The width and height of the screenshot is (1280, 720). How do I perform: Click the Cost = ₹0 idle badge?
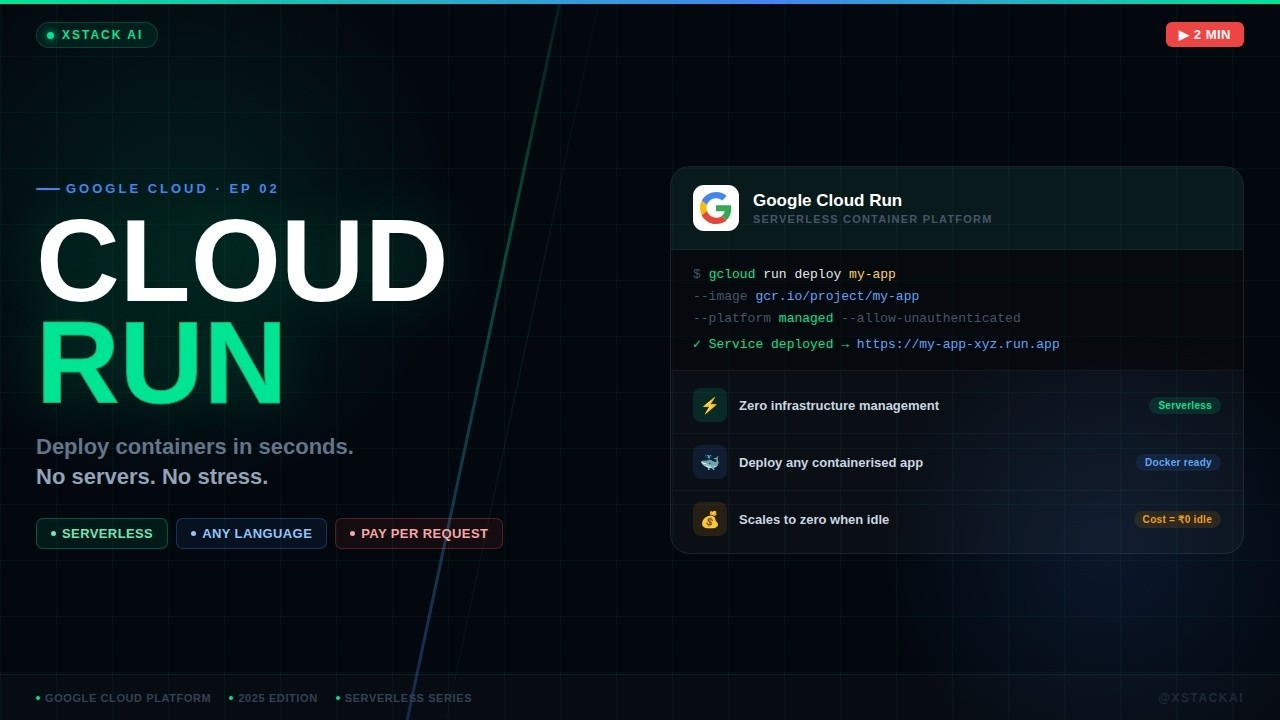click(x=1177, y=519)
